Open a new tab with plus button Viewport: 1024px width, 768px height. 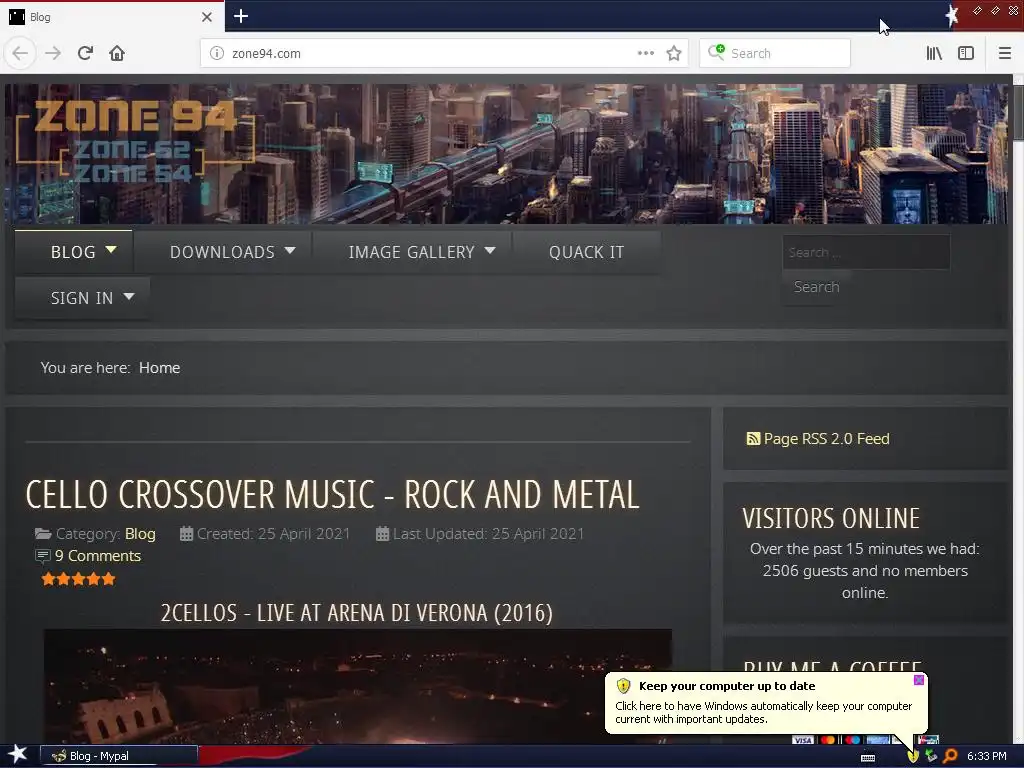click(x=241, y=16)
